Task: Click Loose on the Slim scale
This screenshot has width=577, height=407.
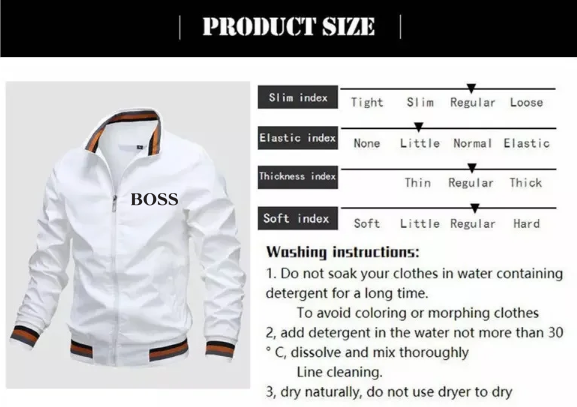Action: [x=526, y=102]
